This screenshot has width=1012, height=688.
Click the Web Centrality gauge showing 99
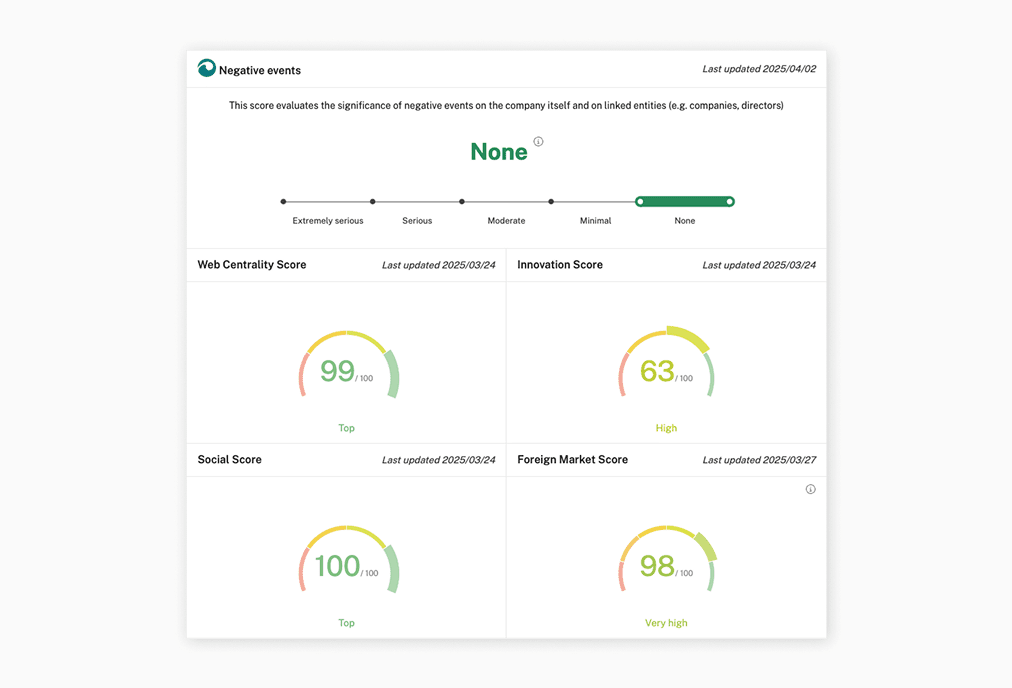click(347, 367)
